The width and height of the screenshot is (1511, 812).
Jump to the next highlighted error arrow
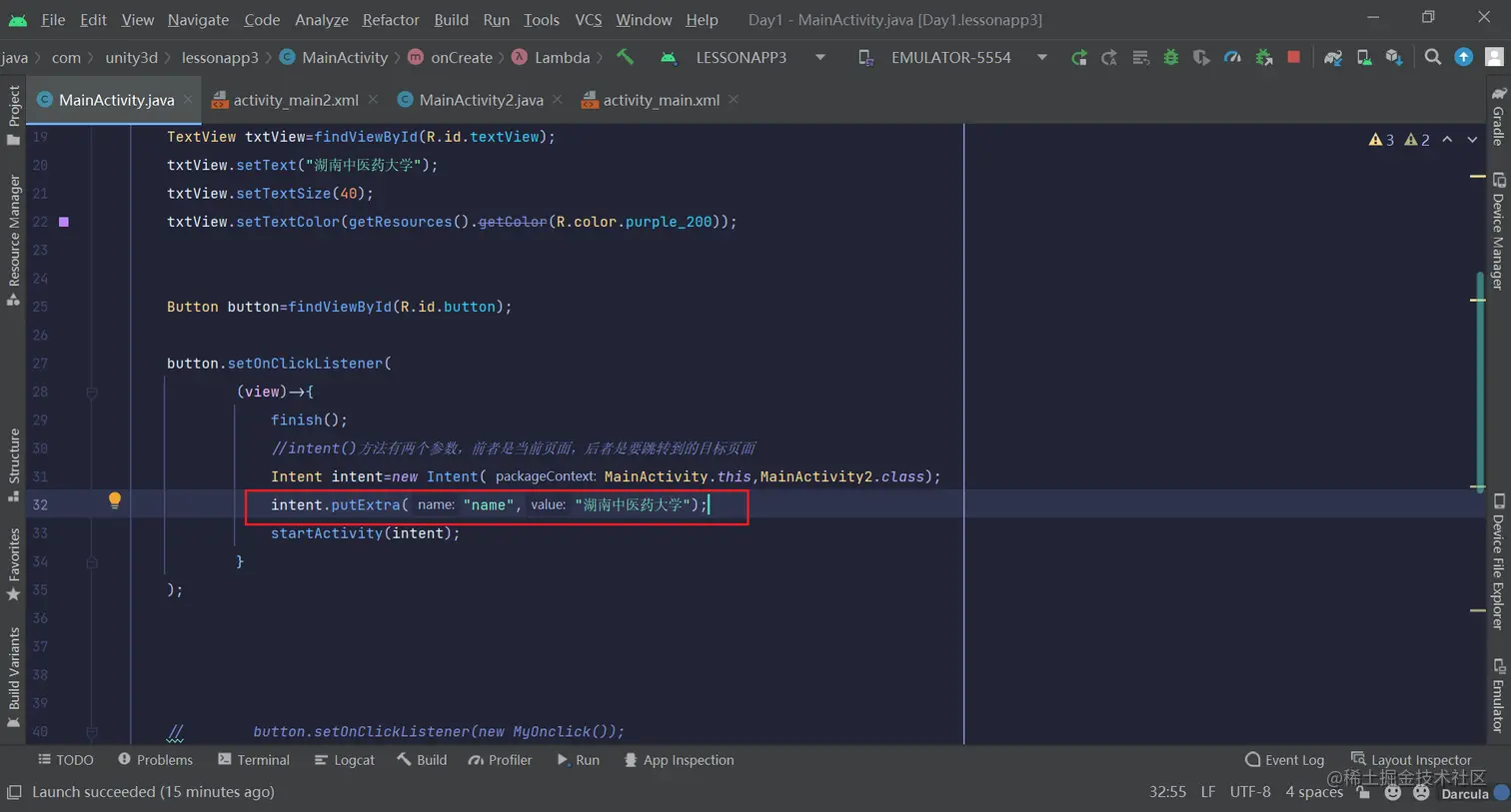click(1472, 140)
